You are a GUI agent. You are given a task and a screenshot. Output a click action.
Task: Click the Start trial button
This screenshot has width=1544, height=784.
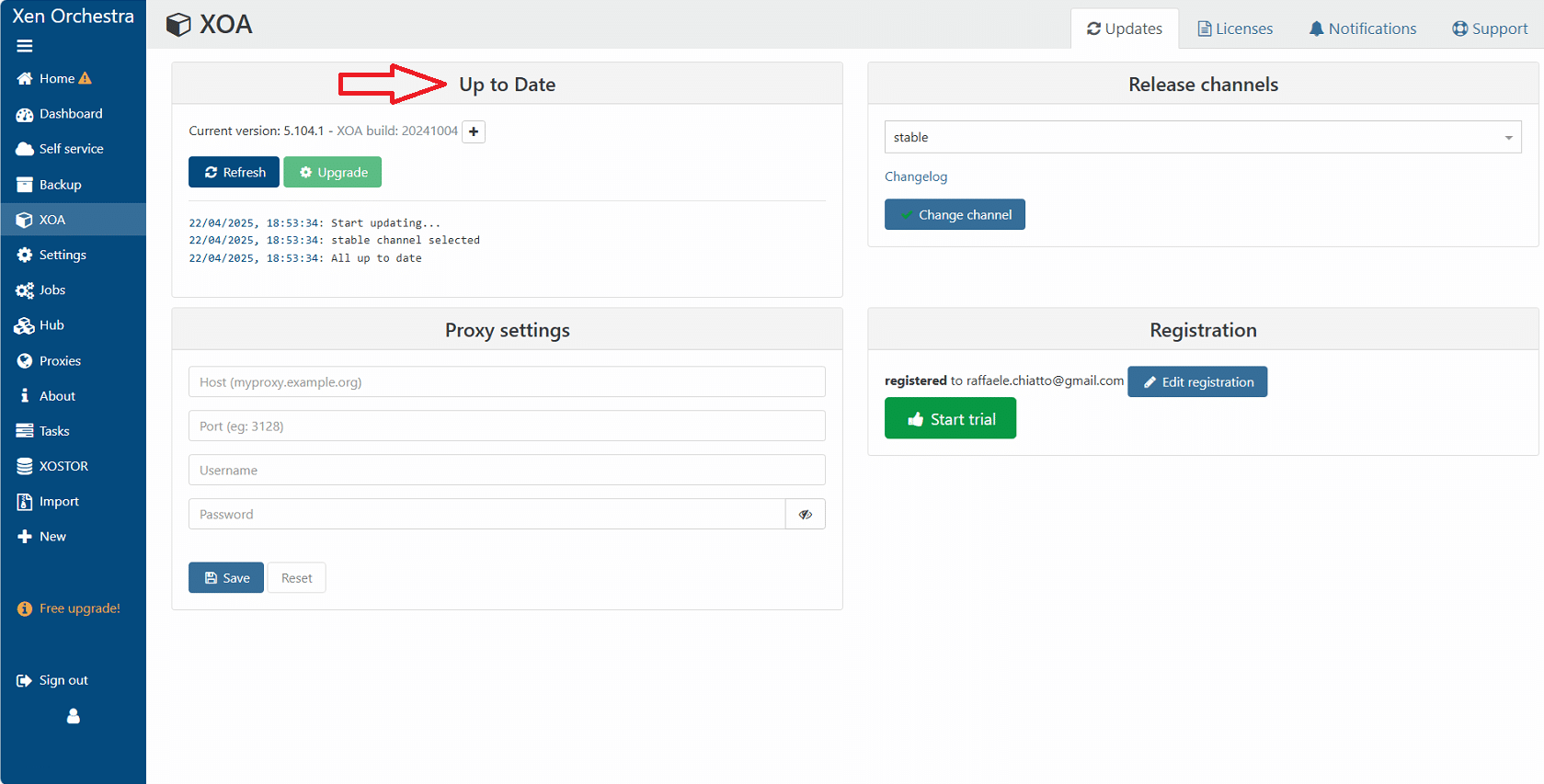click(x=950, y=418)
